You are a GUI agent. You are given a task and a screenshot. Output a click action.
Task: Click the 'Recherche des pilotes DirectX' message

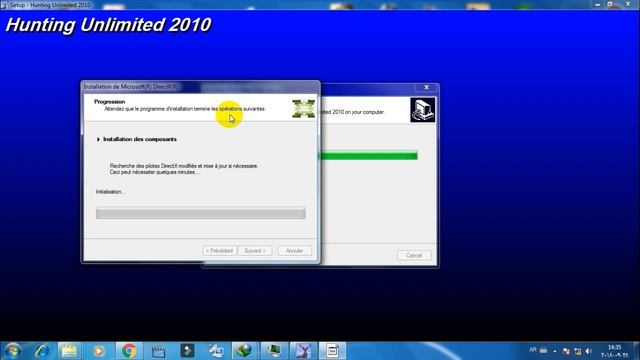tap(184, 166)
